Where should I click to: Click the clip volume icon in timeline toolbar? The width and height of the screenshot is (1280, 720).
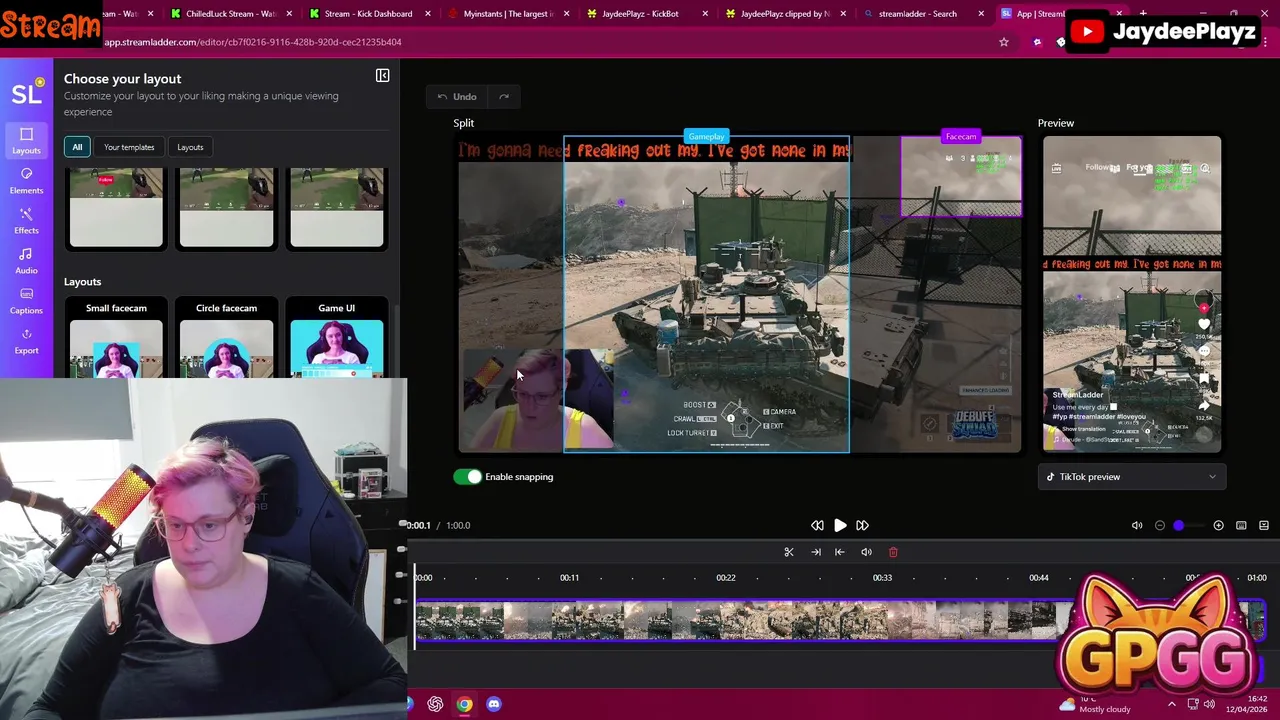(x=866, y=552)
